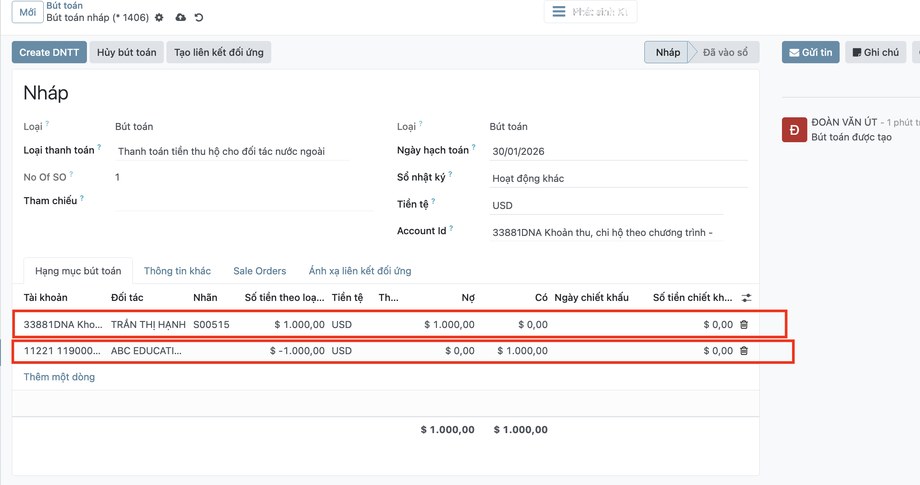Click help icon next to Ngày hạch toán
This screenshot has height=485, width=920.
pos(473,147)
